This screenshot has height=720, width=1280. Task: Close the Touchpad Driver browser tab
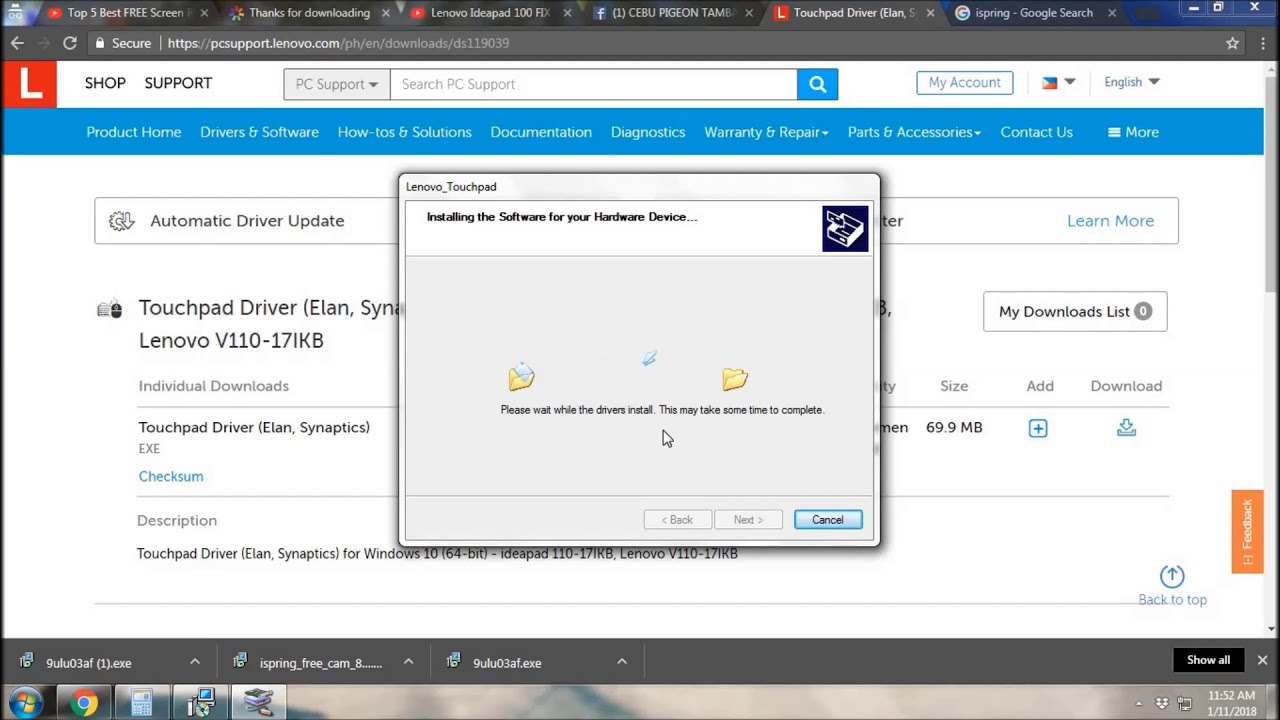[x=932, y=13]
